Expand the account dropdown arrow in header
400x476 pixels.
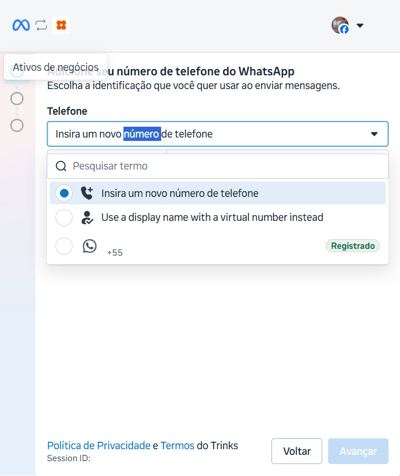click(x=360, y=25)
